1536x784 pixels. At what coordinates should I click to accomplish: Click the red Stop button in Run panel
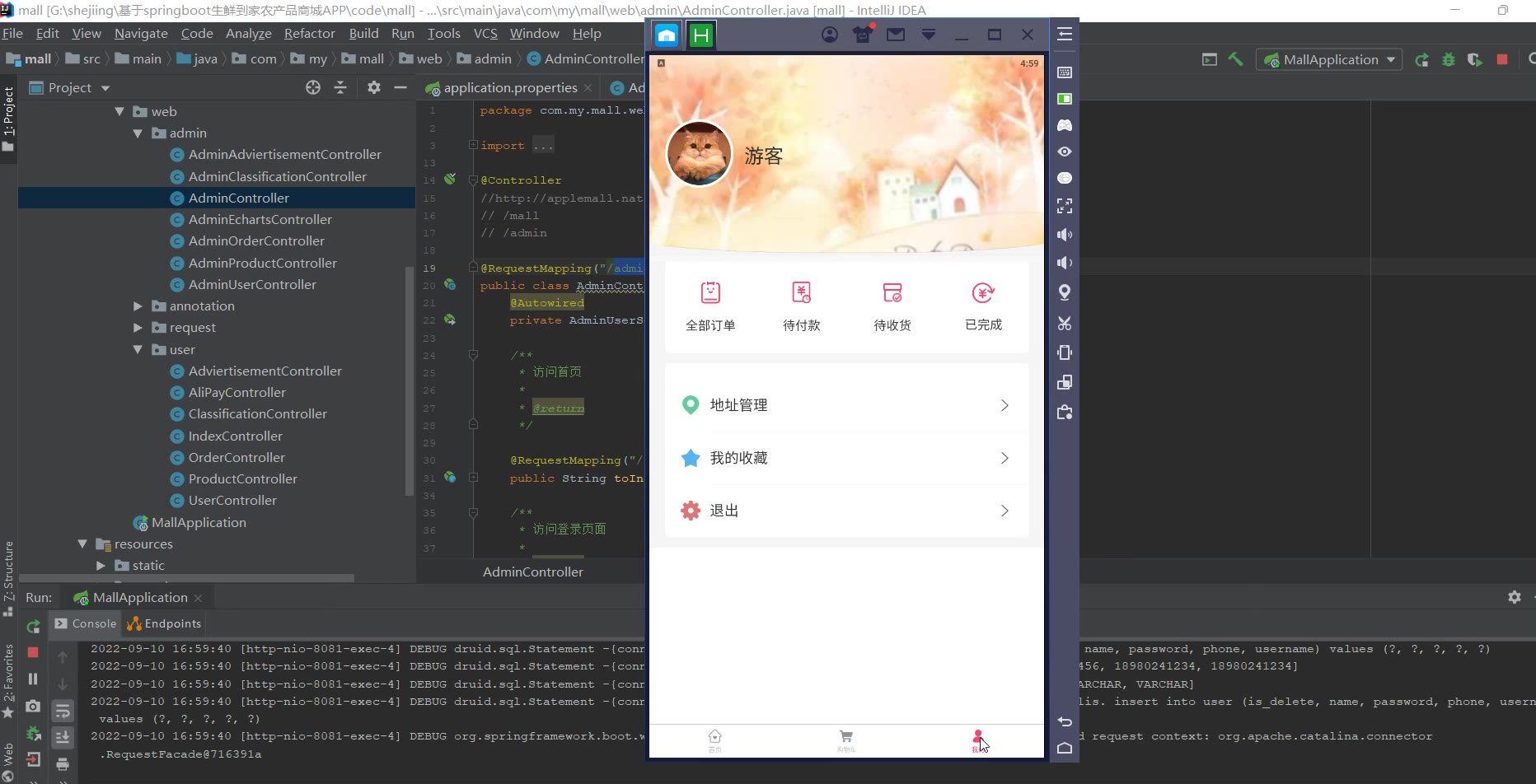[x=33, y=652]
